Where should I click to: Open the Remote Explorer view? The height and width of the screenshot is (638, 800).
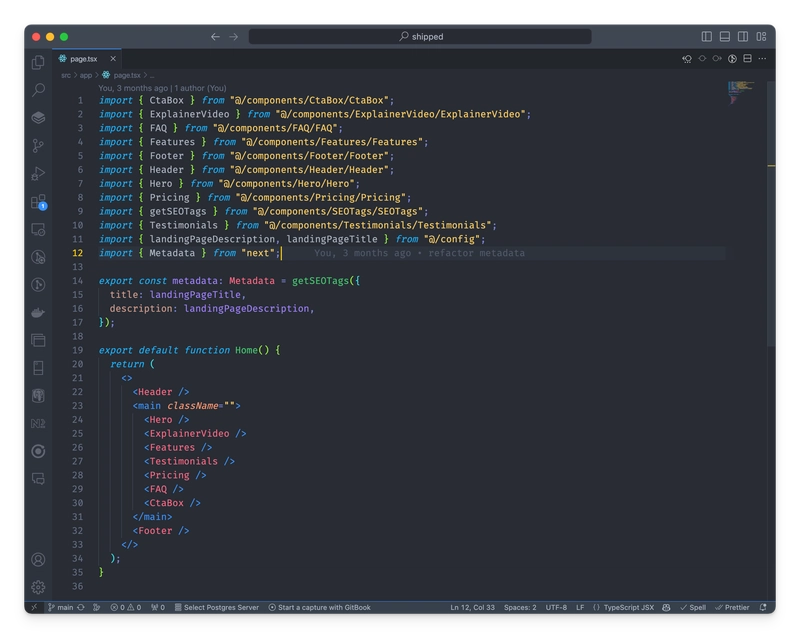coord(38,230)
